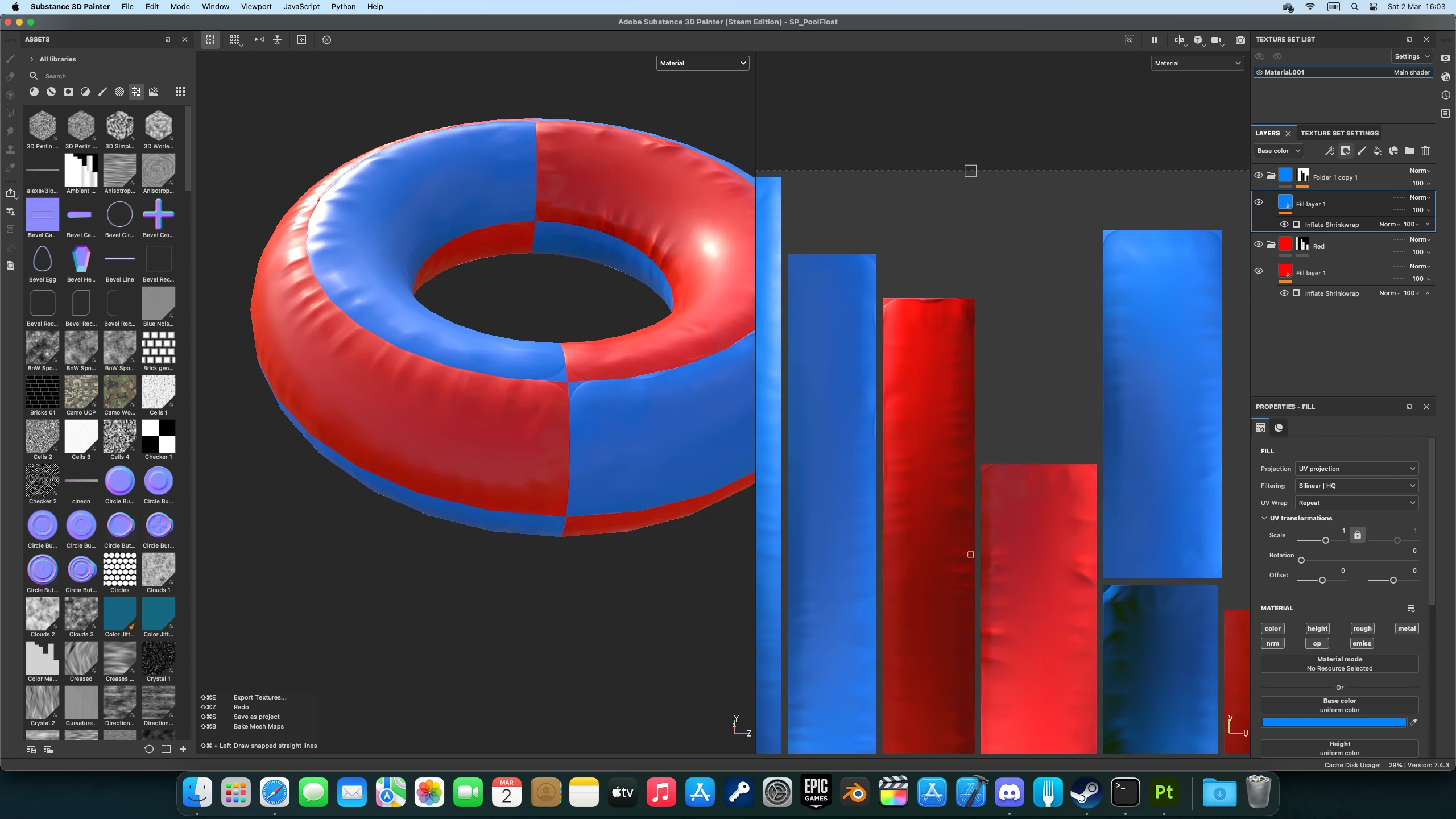
Task: Open the Projection dropdown set to UV projection
Action: 1356,469
